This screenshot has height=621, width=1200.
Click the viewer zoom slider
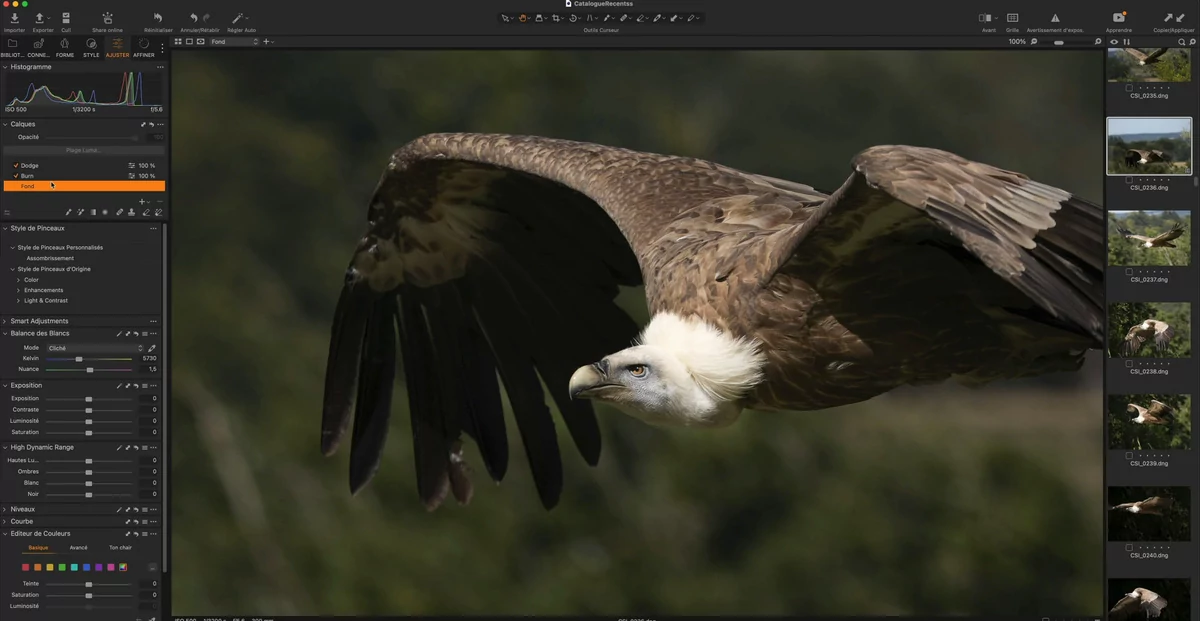pos(1066,42)
